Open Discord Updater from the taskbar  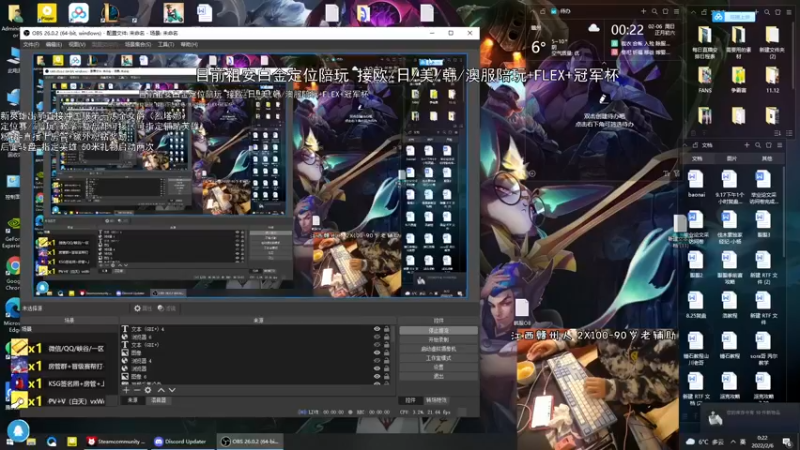tap(181, 442)
